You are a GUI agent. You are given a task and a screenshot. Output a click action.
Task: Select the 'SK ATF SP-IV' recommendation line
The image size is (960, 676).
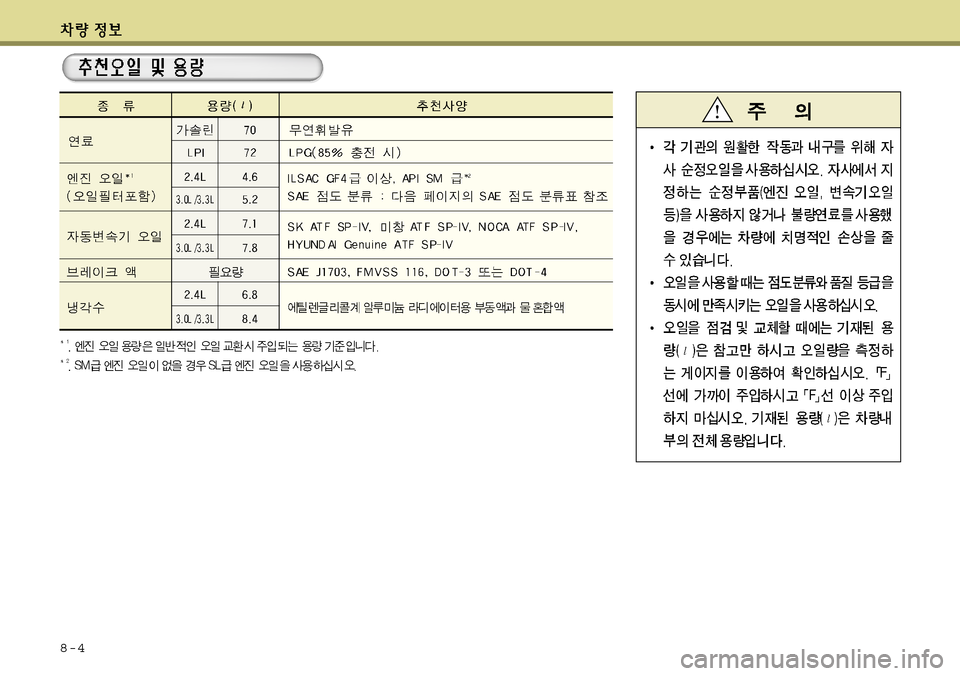[x=433, y=227]
